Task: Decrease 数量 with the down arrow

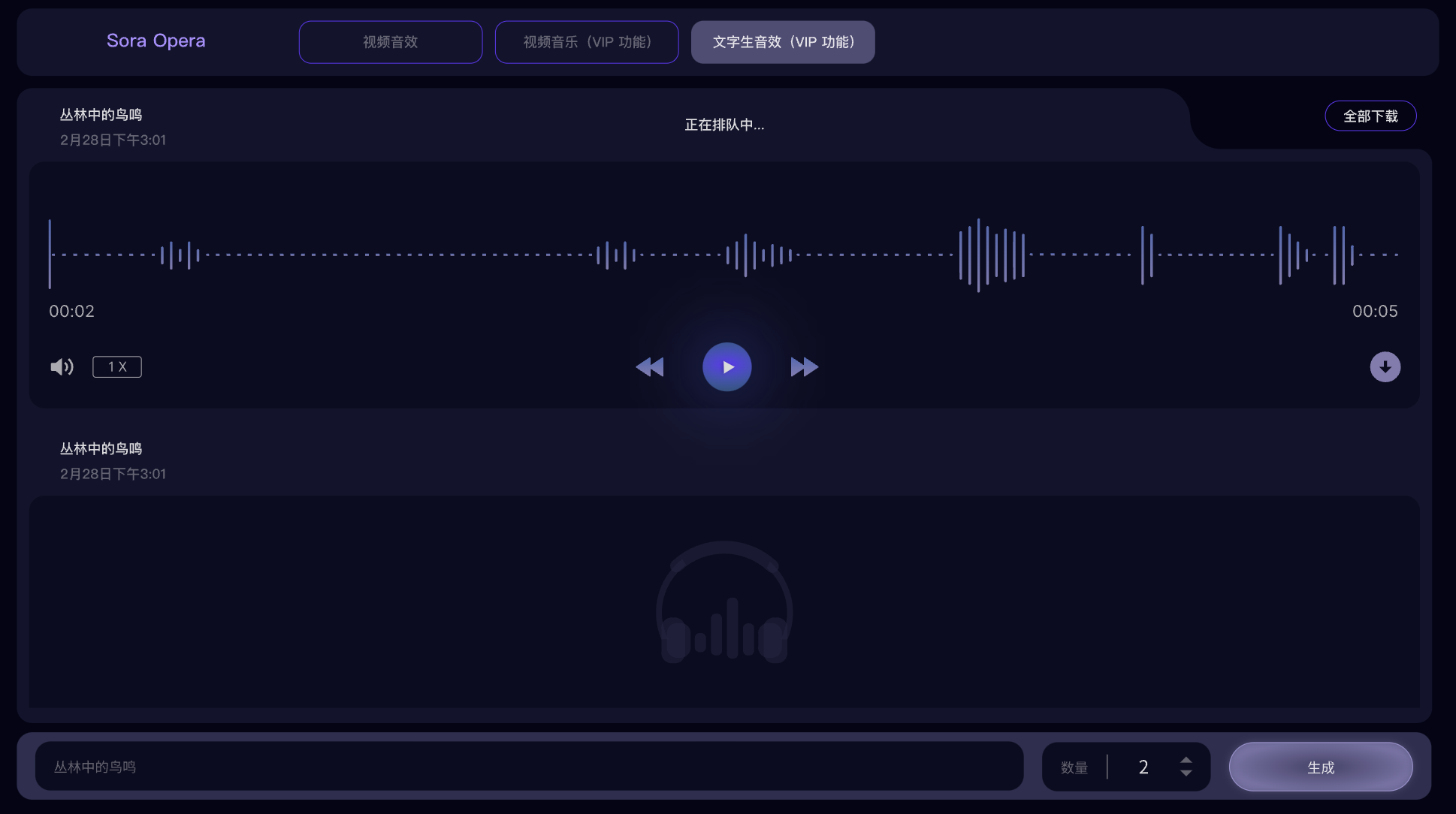Action: coord(1186,773)
